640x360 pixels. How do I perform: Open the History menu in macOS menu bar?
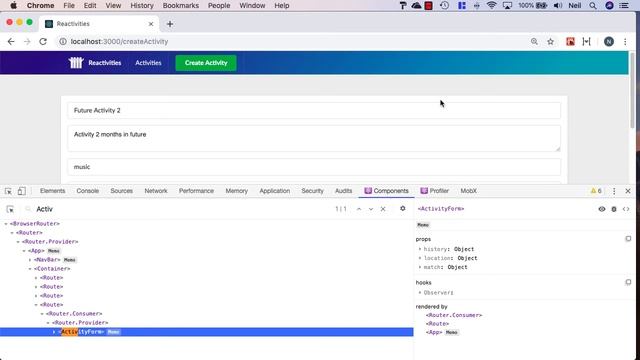tap(142, 6)
